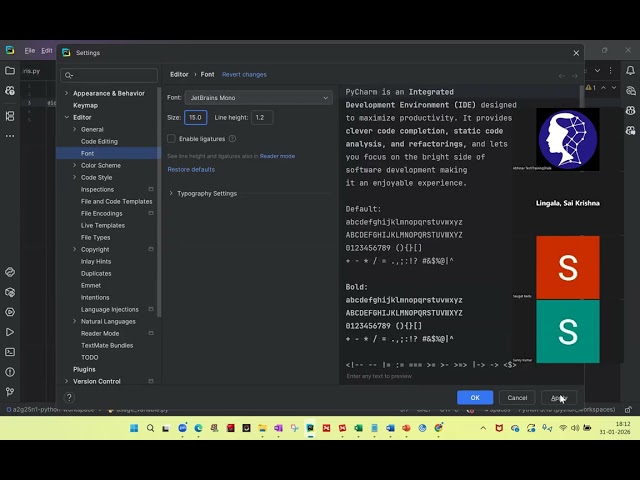Click the Line height input field
The width and height of the screenshot is (640, 480).
[x=262, y=118]
